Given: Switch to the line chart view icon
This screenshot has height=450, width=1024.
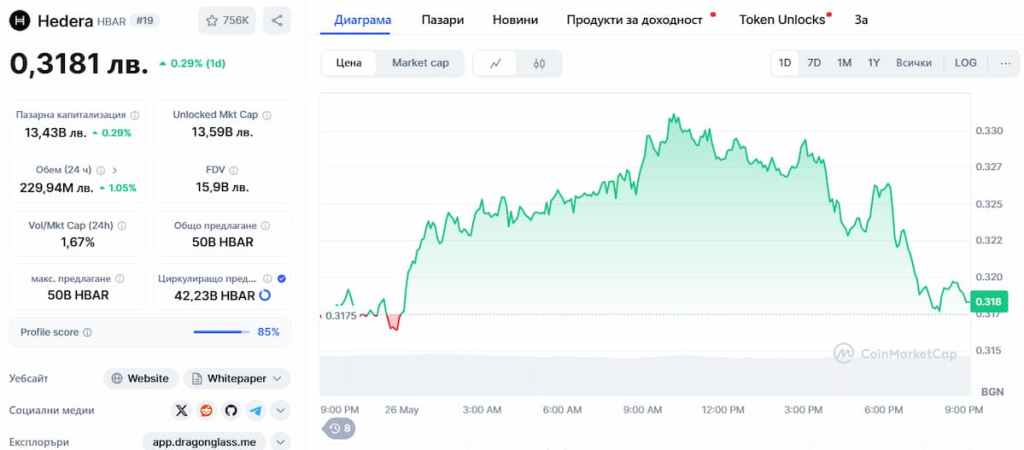Looking at the screenshot, I should [x=496, y=63].
